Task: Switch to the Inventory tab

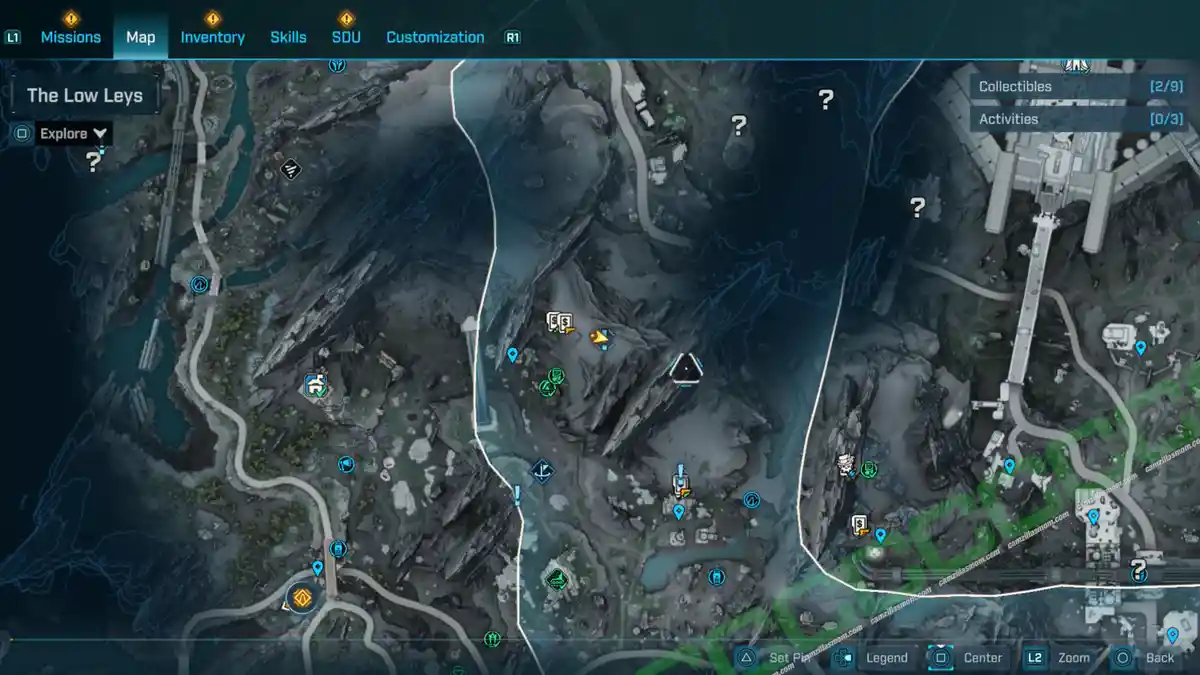Action: (x=212, y=37)
